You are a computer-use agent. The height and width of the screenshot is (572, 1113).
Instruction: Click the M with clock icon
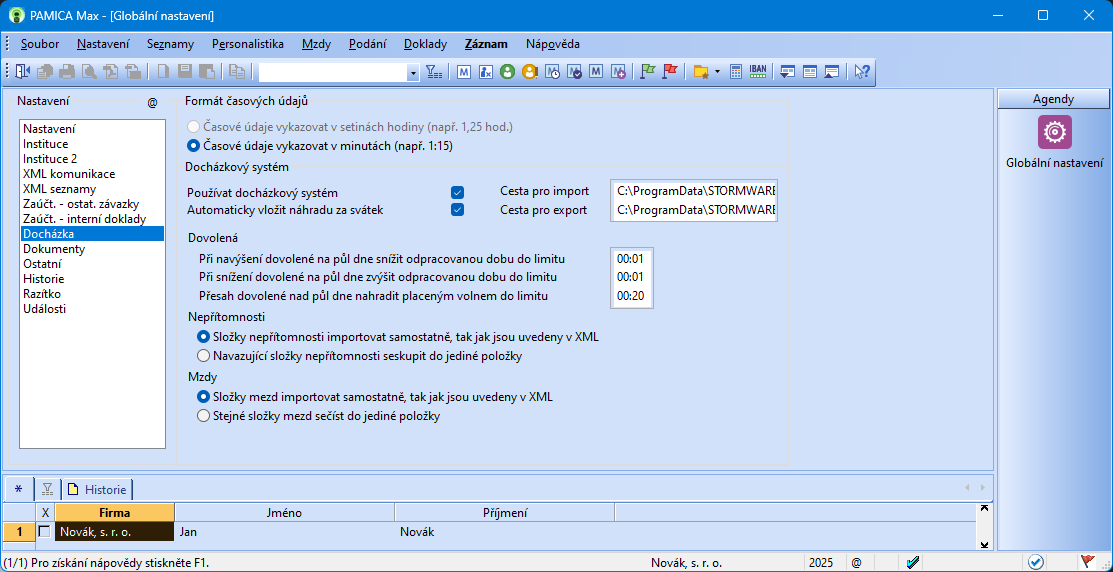[x=552, y=72]
